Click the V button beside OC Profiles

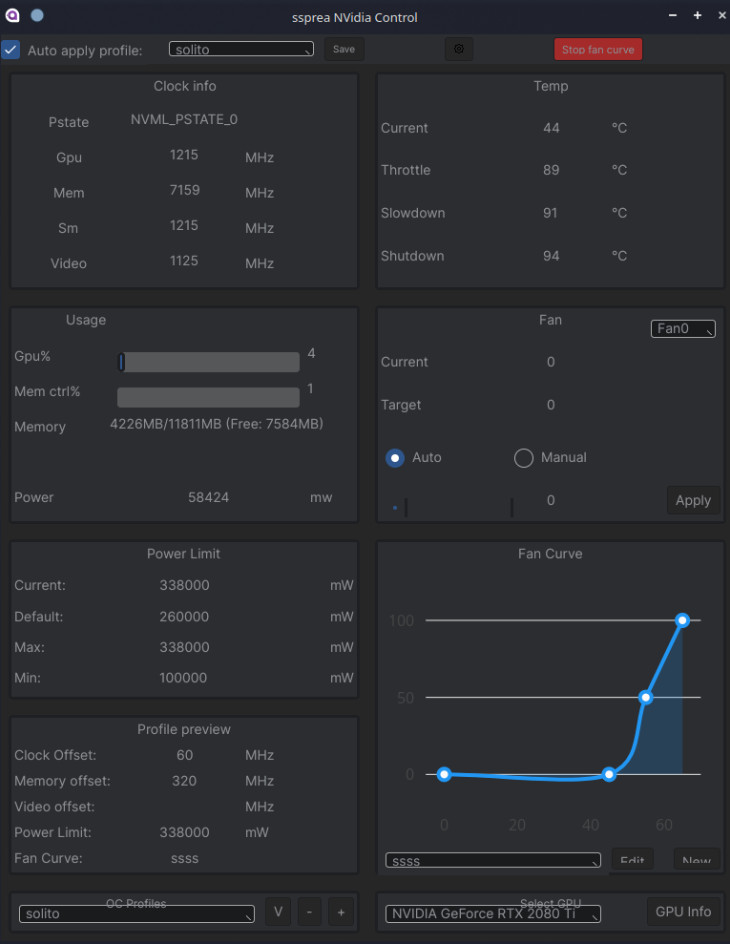278,912
